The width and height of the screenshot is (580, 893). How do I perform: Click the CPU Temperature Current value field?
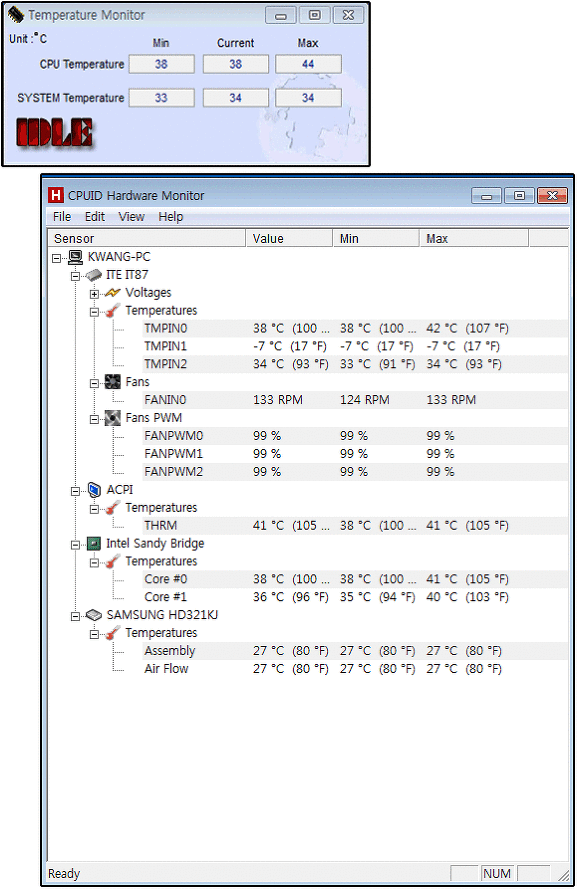(236, 64)
